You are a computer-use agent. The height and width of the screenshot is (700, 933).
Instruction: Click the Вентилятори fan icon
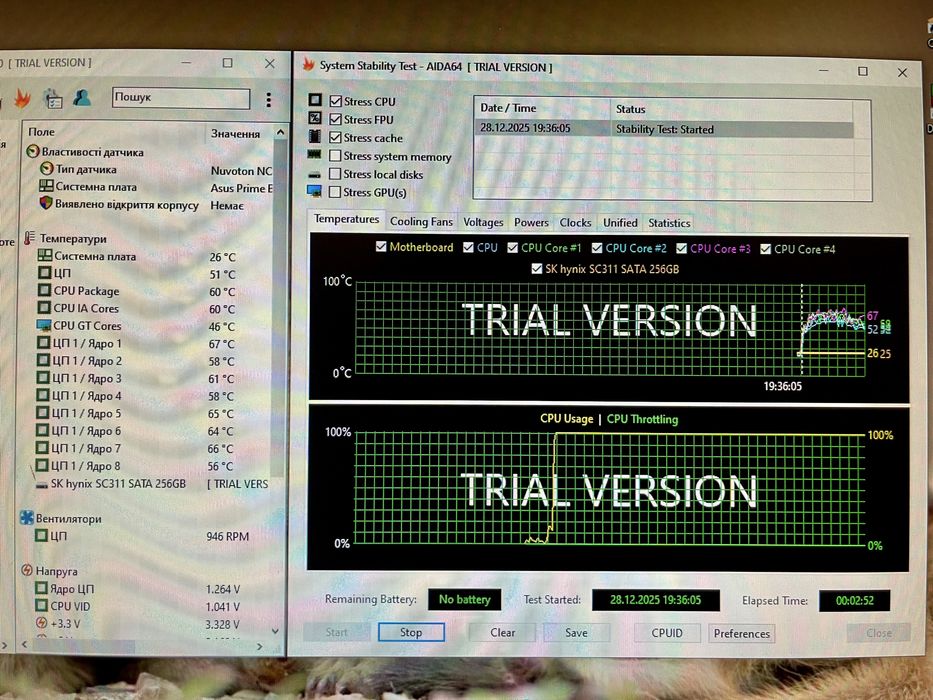pyautogui.click(x=27, y=517)
